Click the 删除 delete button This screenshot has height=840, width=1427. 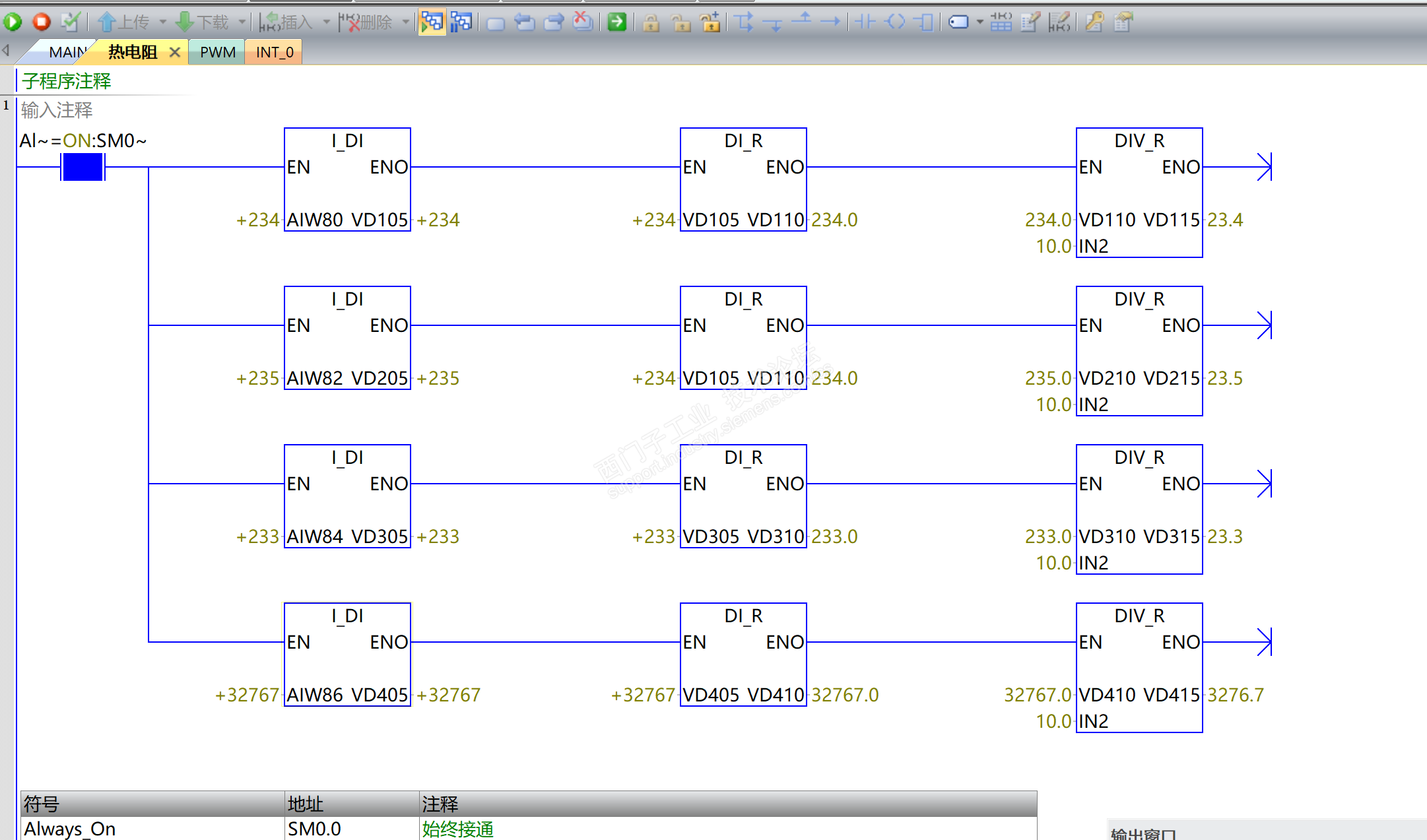click(x=367, y=22)
